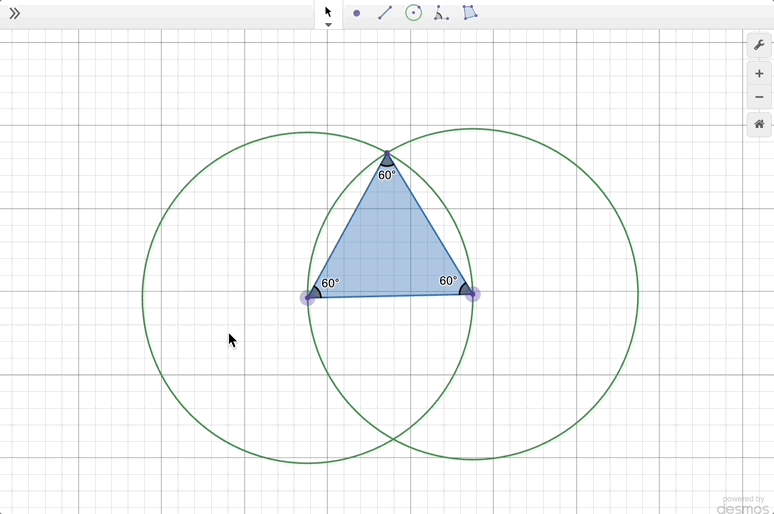This screenshot has width=774, height=514.
Task: Click the bottom-right 60° angle marker
Action: click(464, 289)
